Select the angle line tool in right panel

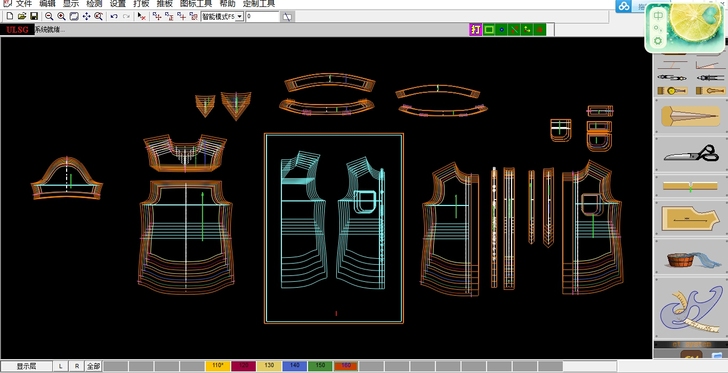[710, 64]
